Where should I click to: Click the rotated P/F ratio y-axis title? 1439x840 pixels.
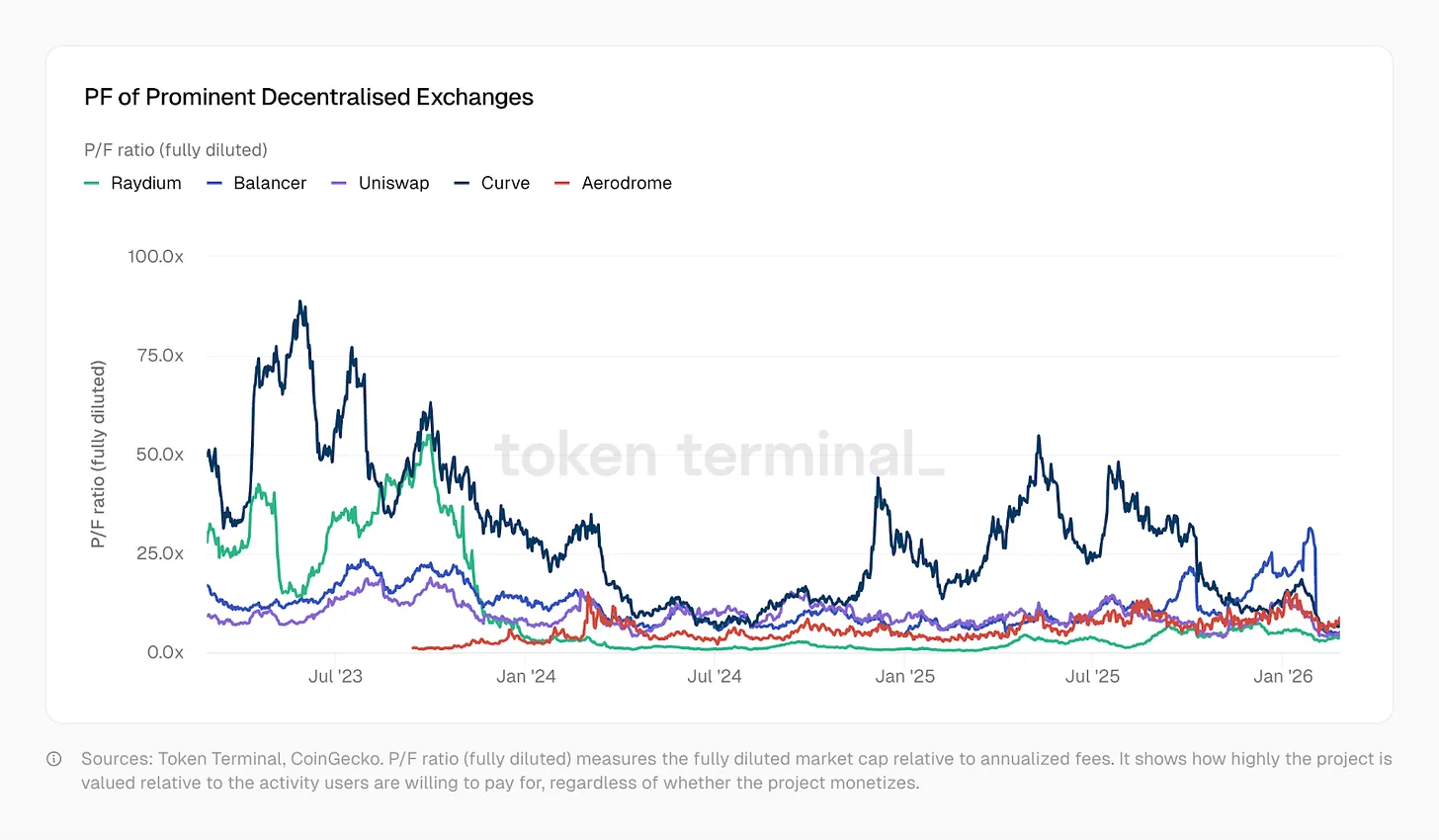point(97,455)
